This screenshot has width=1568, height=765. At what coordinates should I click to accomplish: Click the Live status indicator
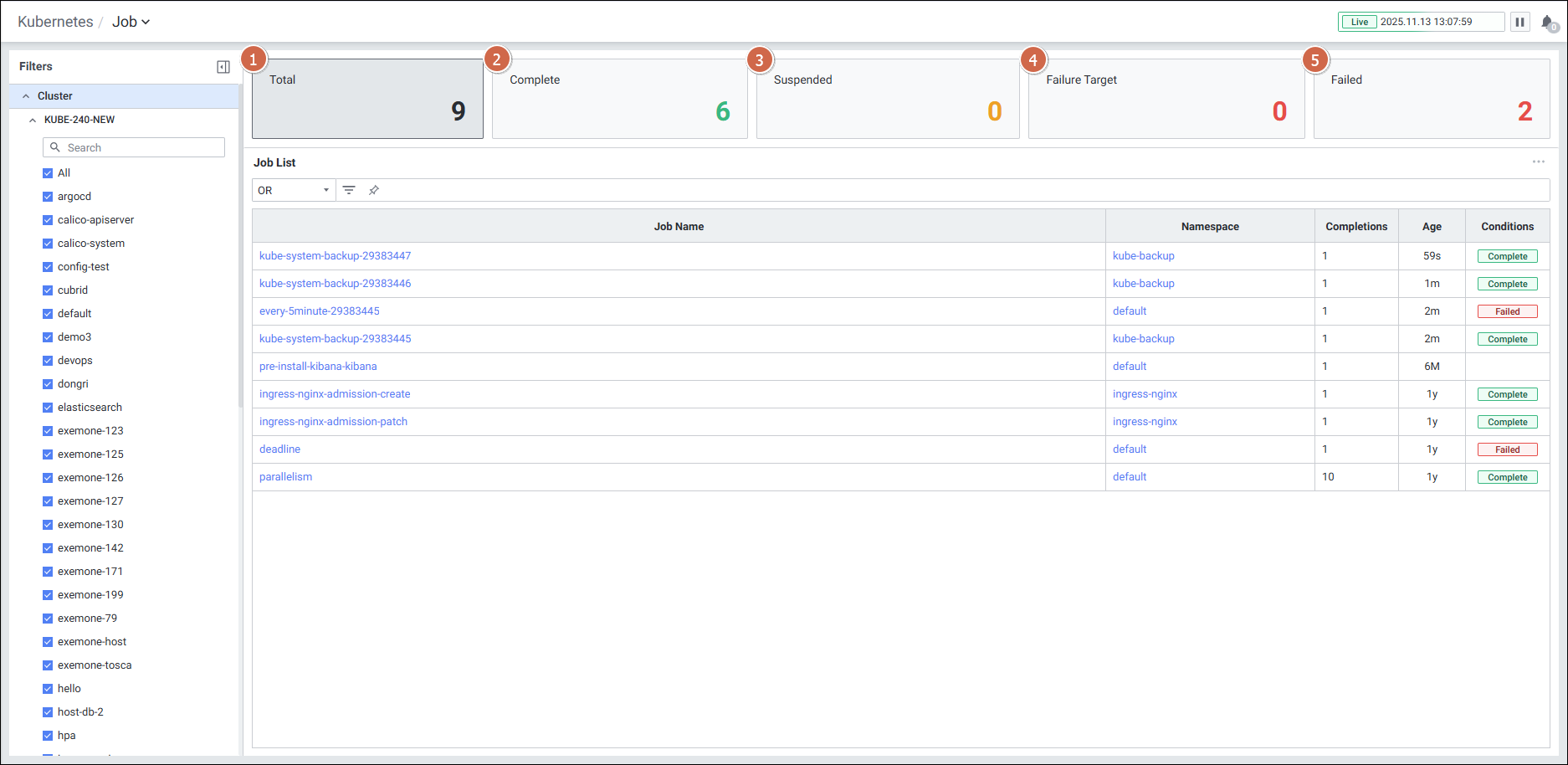(1359, 22)
